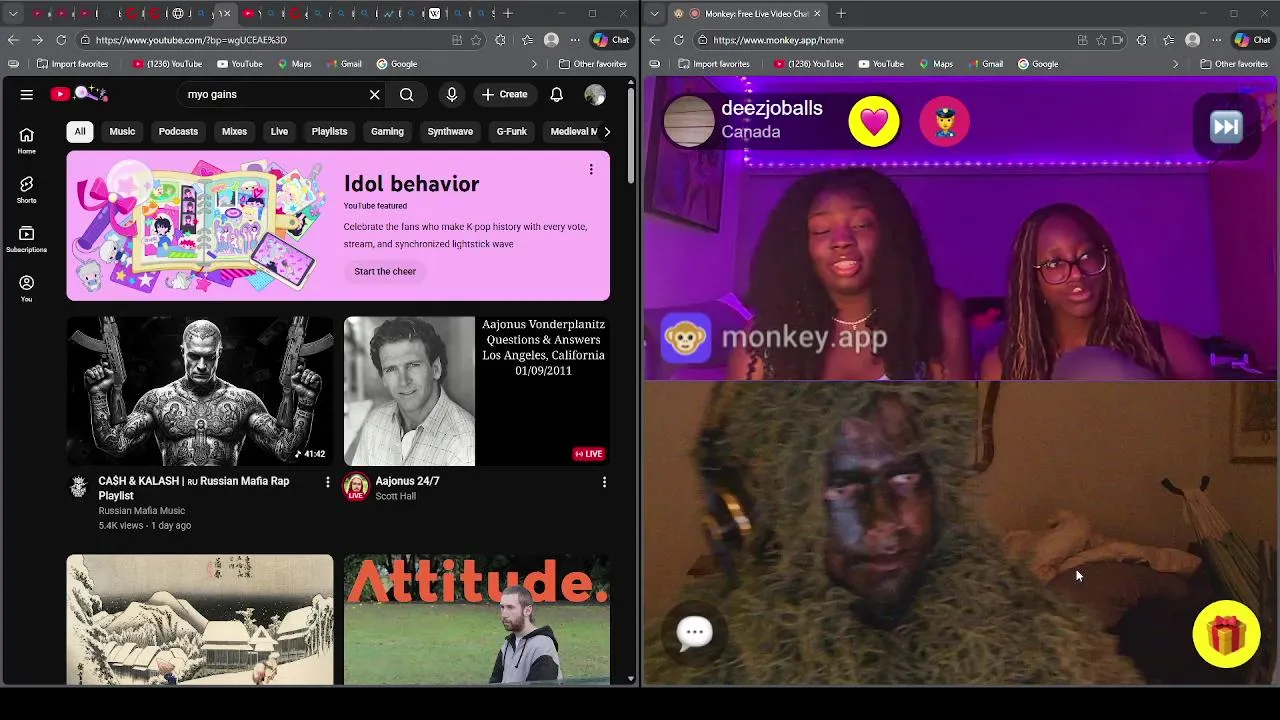Open Subscriptions in the YouTube sidebar
This screenshot has height=720, width=1280.
point(27,239)
